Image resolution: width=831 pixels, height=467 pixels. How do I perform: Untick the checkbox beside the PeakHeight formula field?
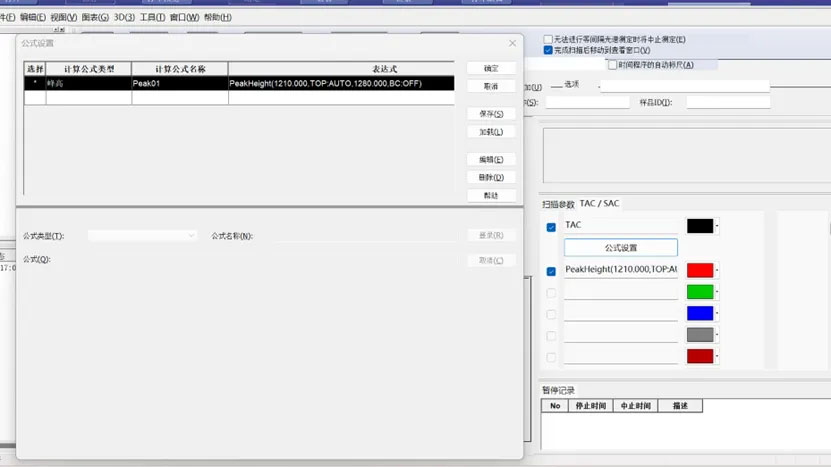551,271
